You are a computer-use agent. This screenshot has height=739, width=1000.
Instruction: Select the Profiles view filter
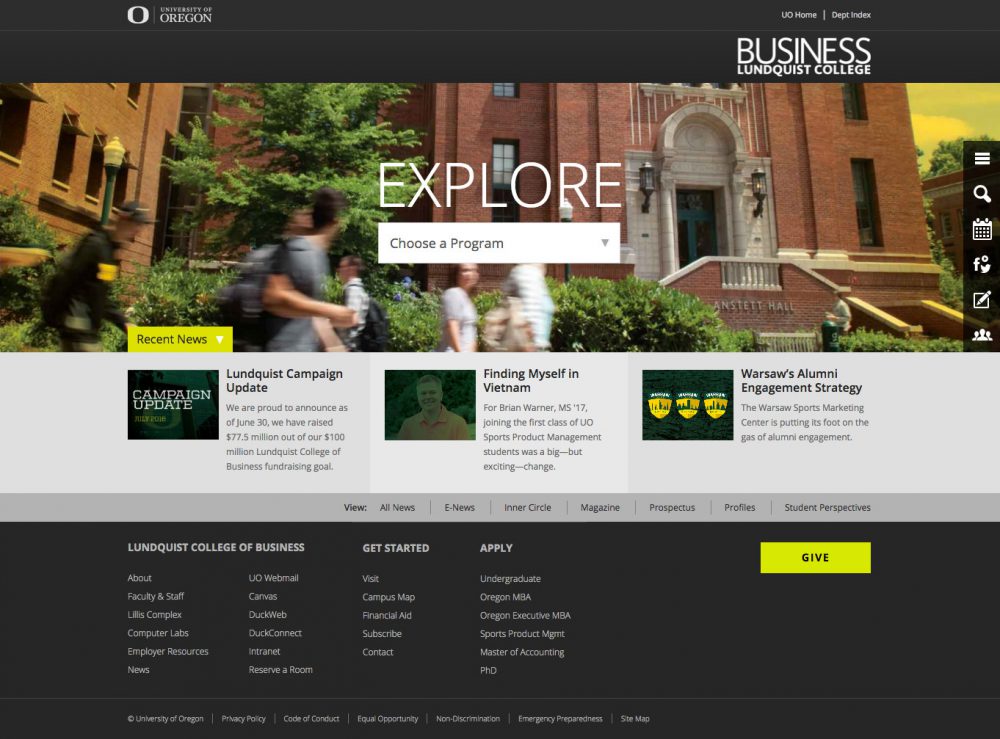(740, 507)
